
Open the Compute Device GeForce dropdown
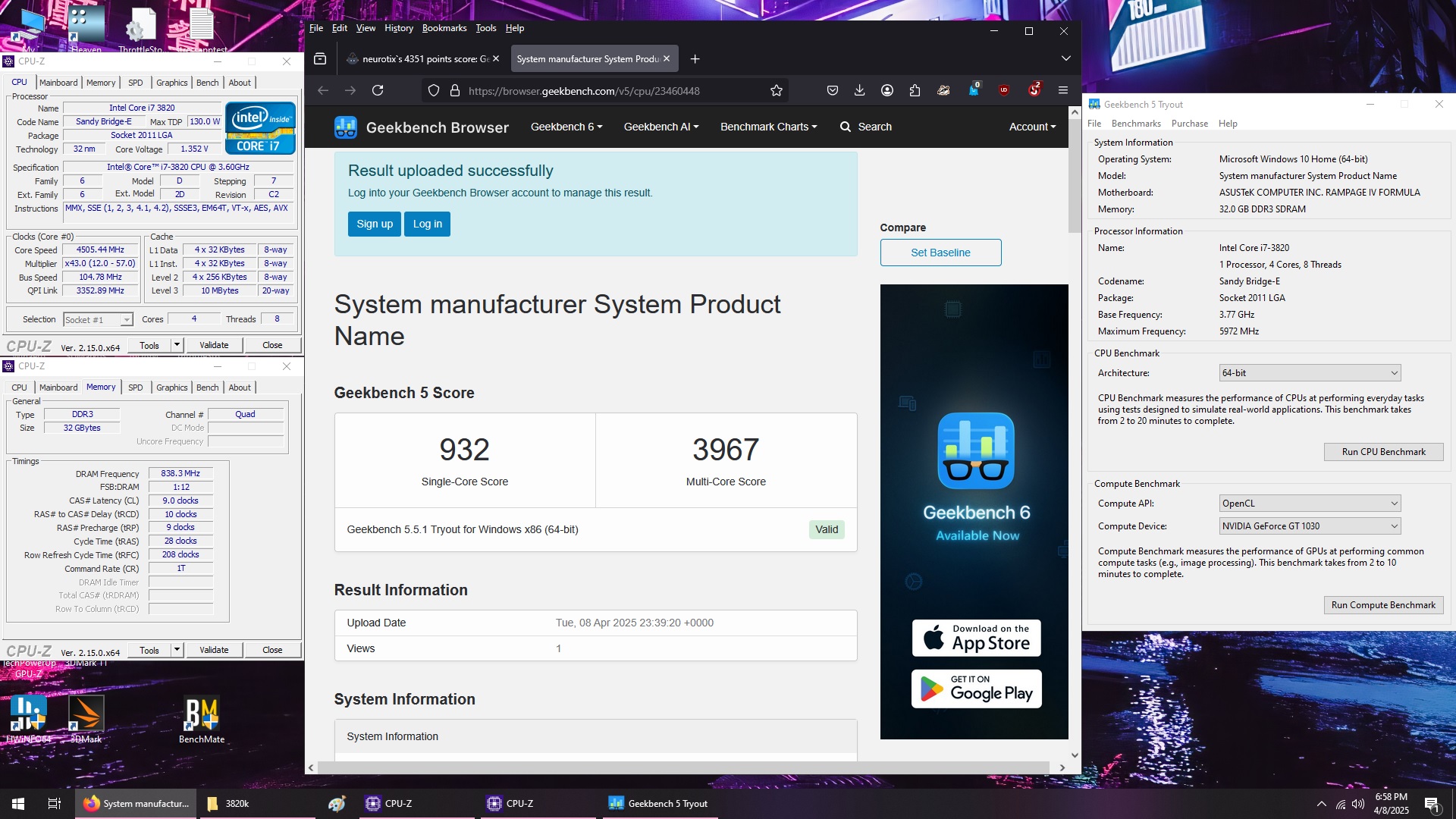(x=1310, y=526)
